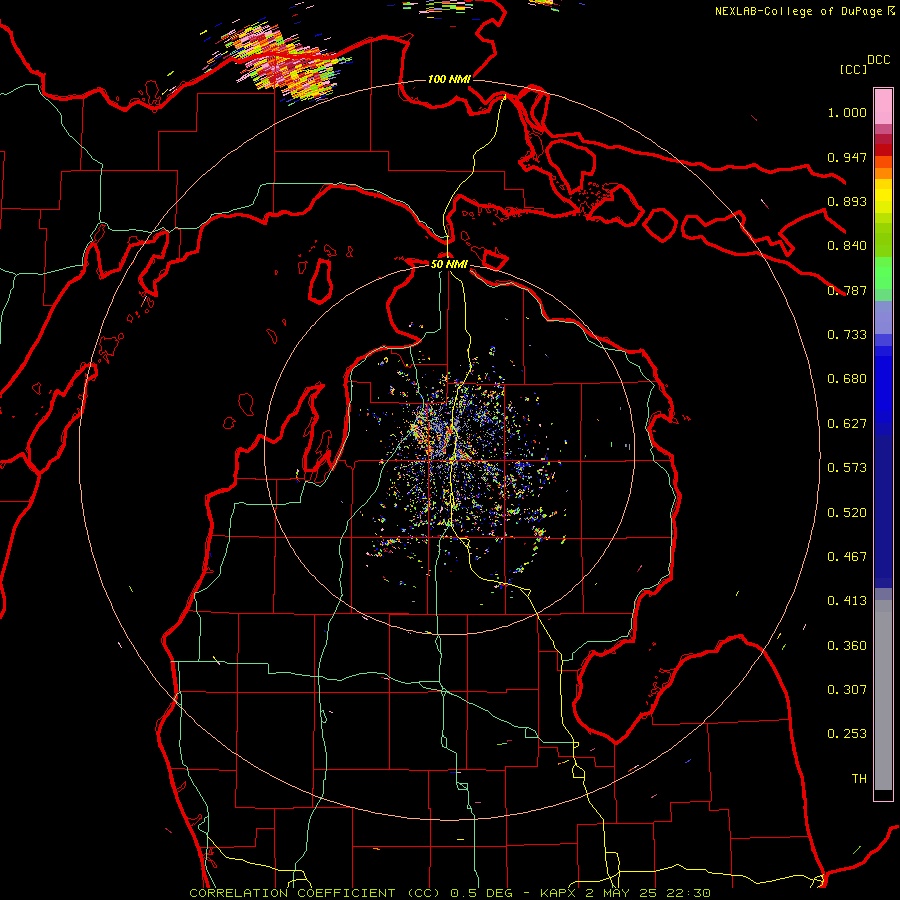Click the 0.840 color scale value
Viewport: 900px width, 900px height.
(847, 246)
